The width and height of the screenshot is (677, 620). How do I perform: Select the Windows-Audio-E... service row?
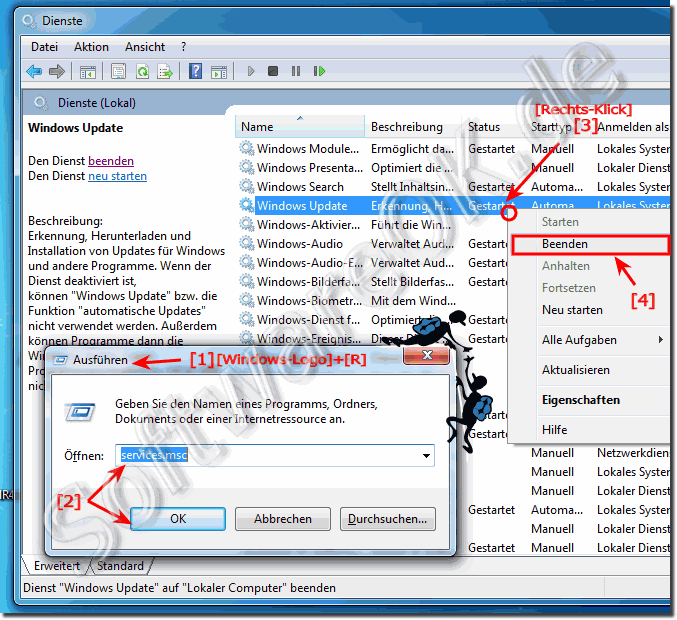tap(373, 263)
